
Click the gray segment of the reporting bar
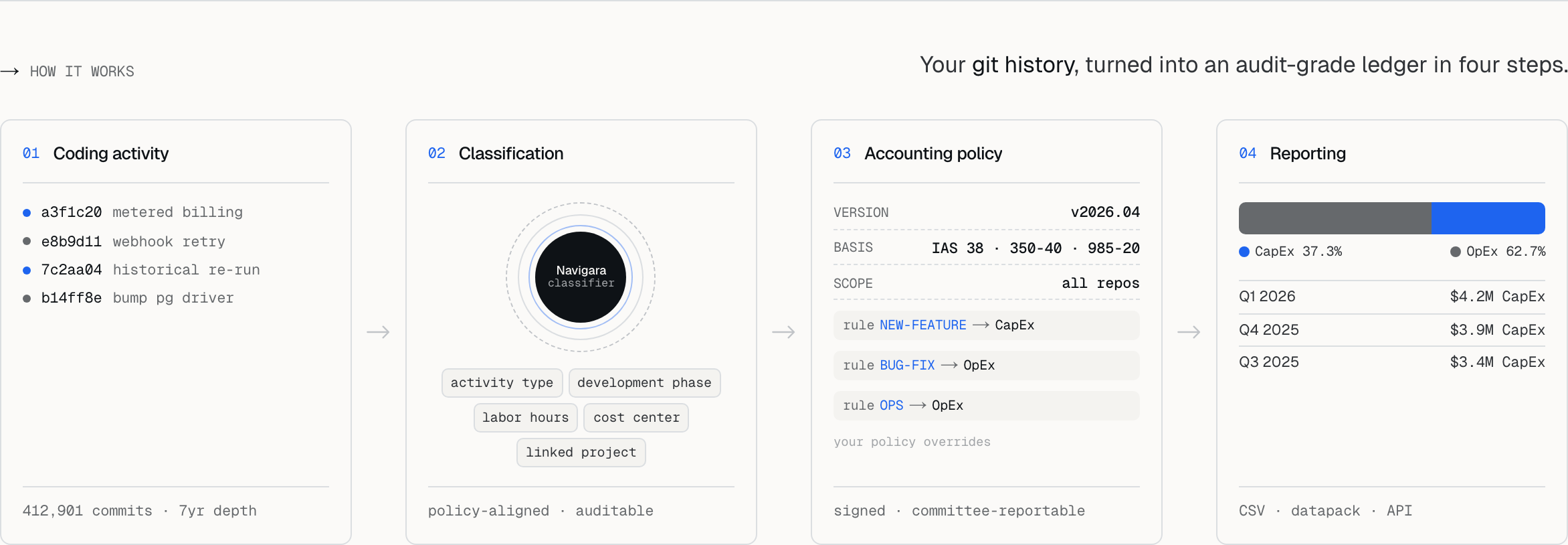click(1335, 218)
